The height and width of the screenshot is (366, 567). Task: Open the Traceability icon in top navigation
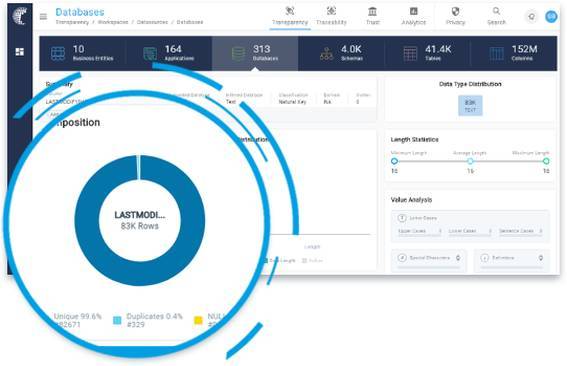pyautogui.click(x=331, y=11)
